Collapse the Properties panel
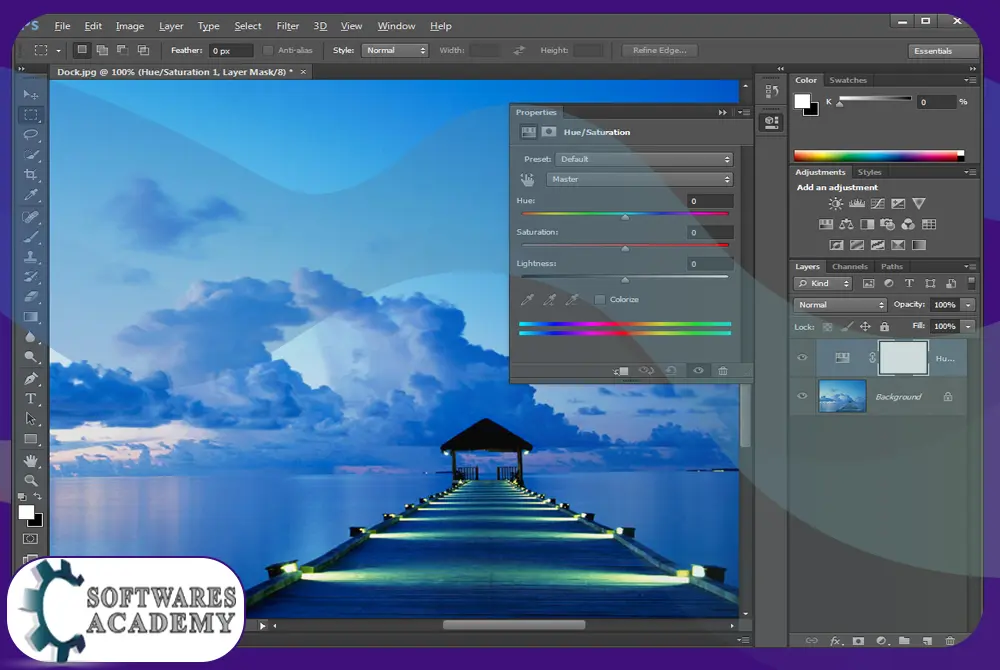1000x670 pixels. click(x=723, y=112)
